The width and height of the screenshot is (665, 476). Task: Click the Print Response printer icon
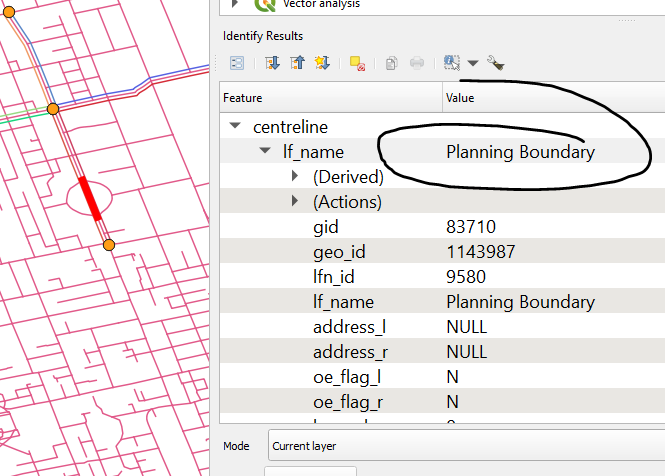(x=417, y=63)
